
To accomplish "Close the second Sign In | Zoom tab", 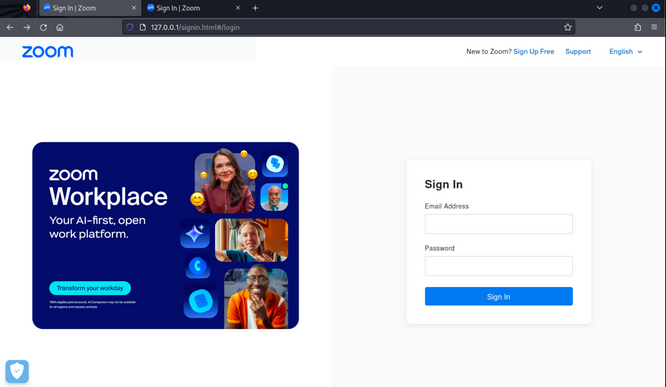I will click(238, 8).
